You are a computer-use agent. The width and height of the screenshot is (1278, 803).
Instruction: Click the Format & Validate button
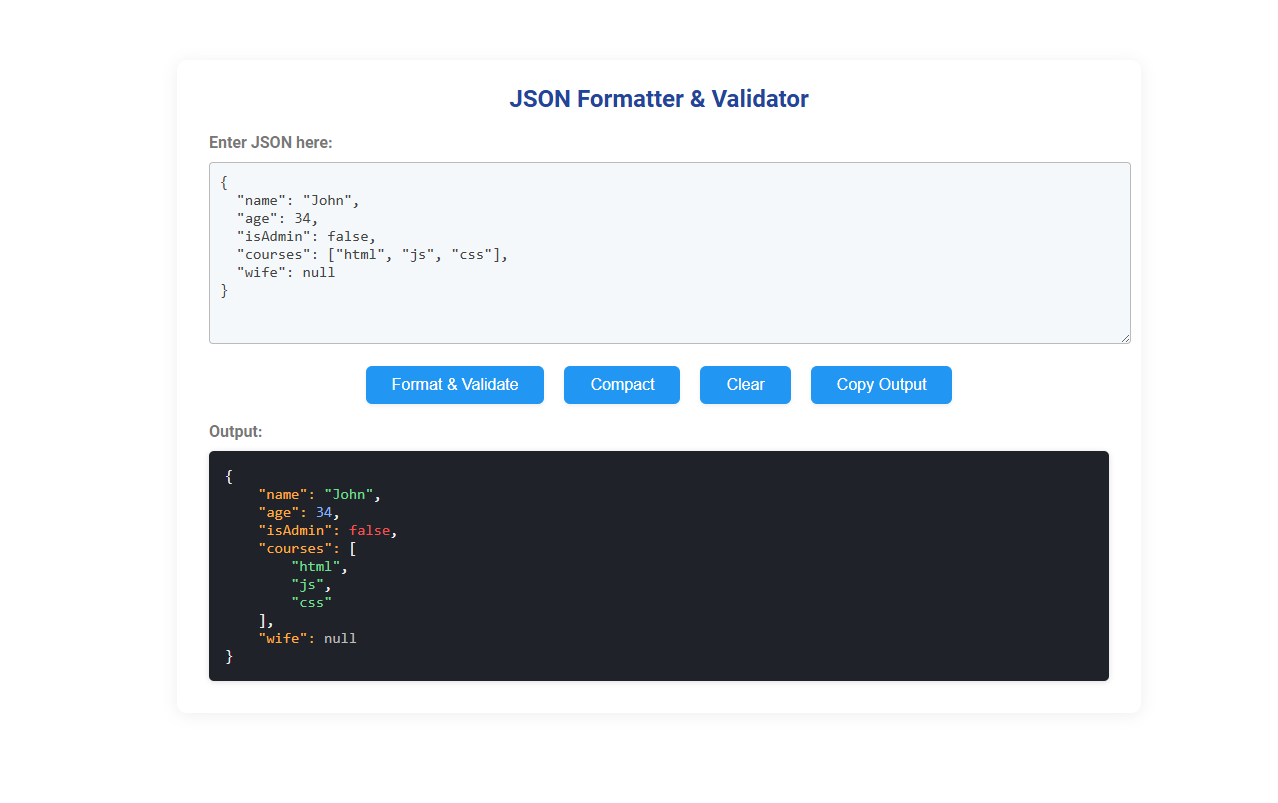pyautogui.click(x=454, y=385)
